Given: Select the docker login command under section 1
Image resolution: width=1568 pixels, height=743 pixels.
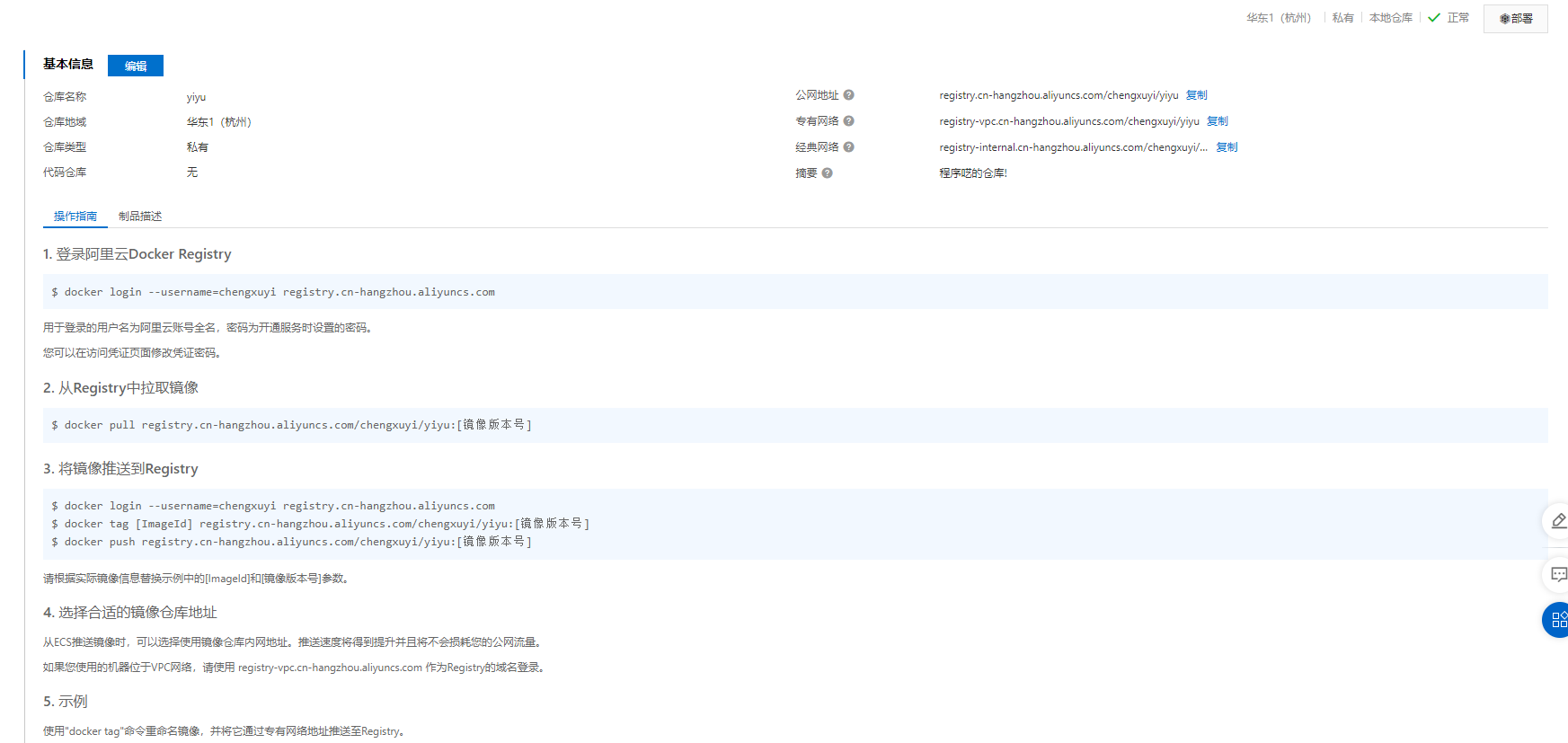Looking at the screenshot, I should tap(273, 292).
